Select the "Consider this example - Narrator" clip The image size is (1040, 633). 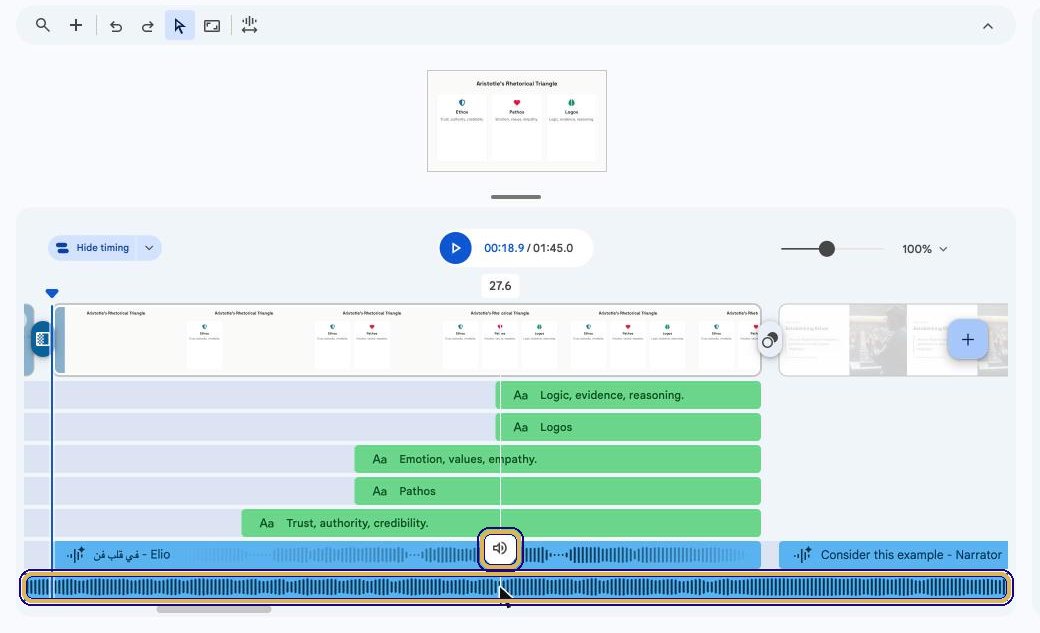(893, 555)
